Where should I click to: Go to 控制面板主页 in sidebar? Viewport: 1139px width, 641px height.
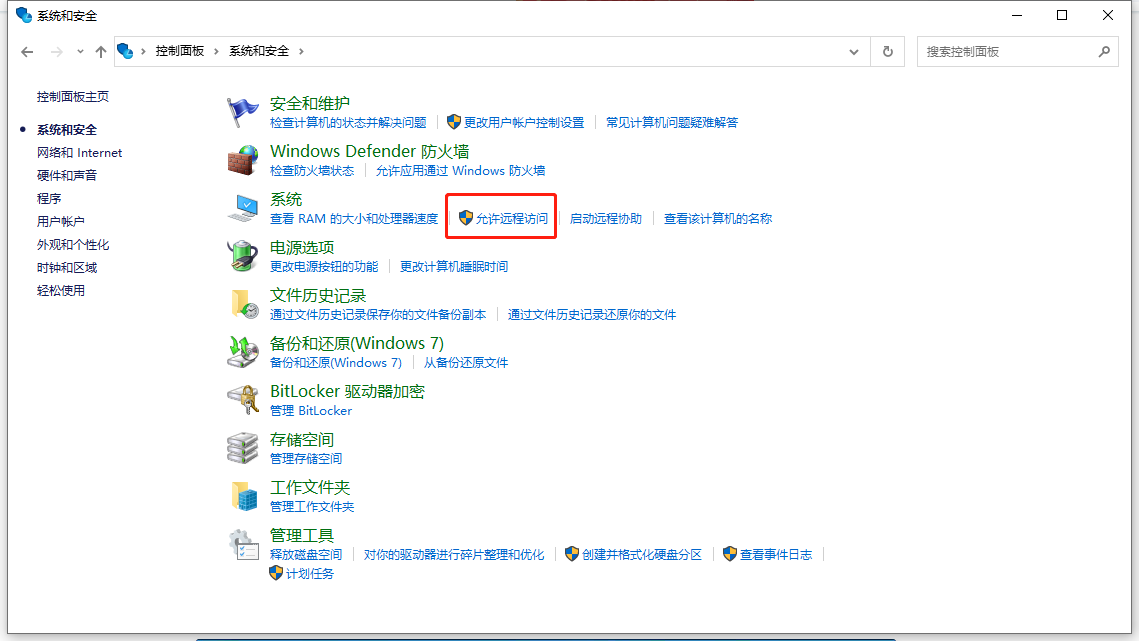coord(73,97)
